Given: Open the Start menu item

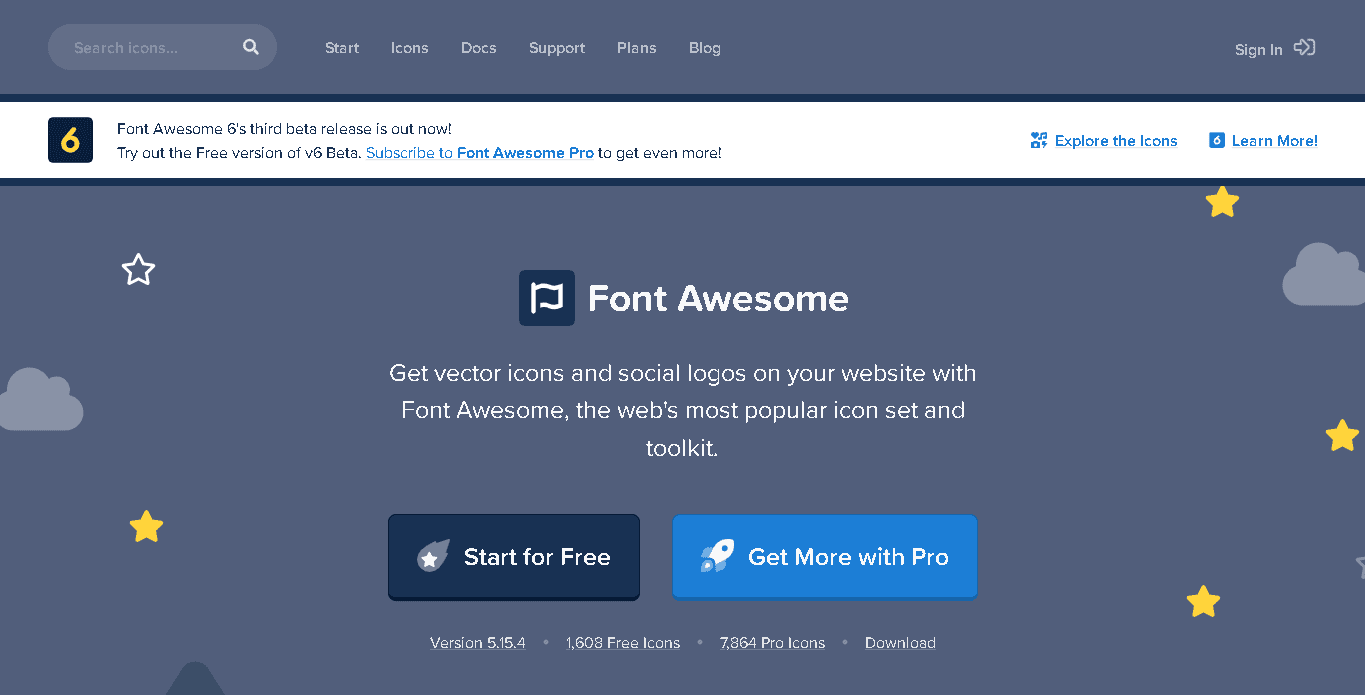Looking at the screenshot, I should (x=342, y=48).
